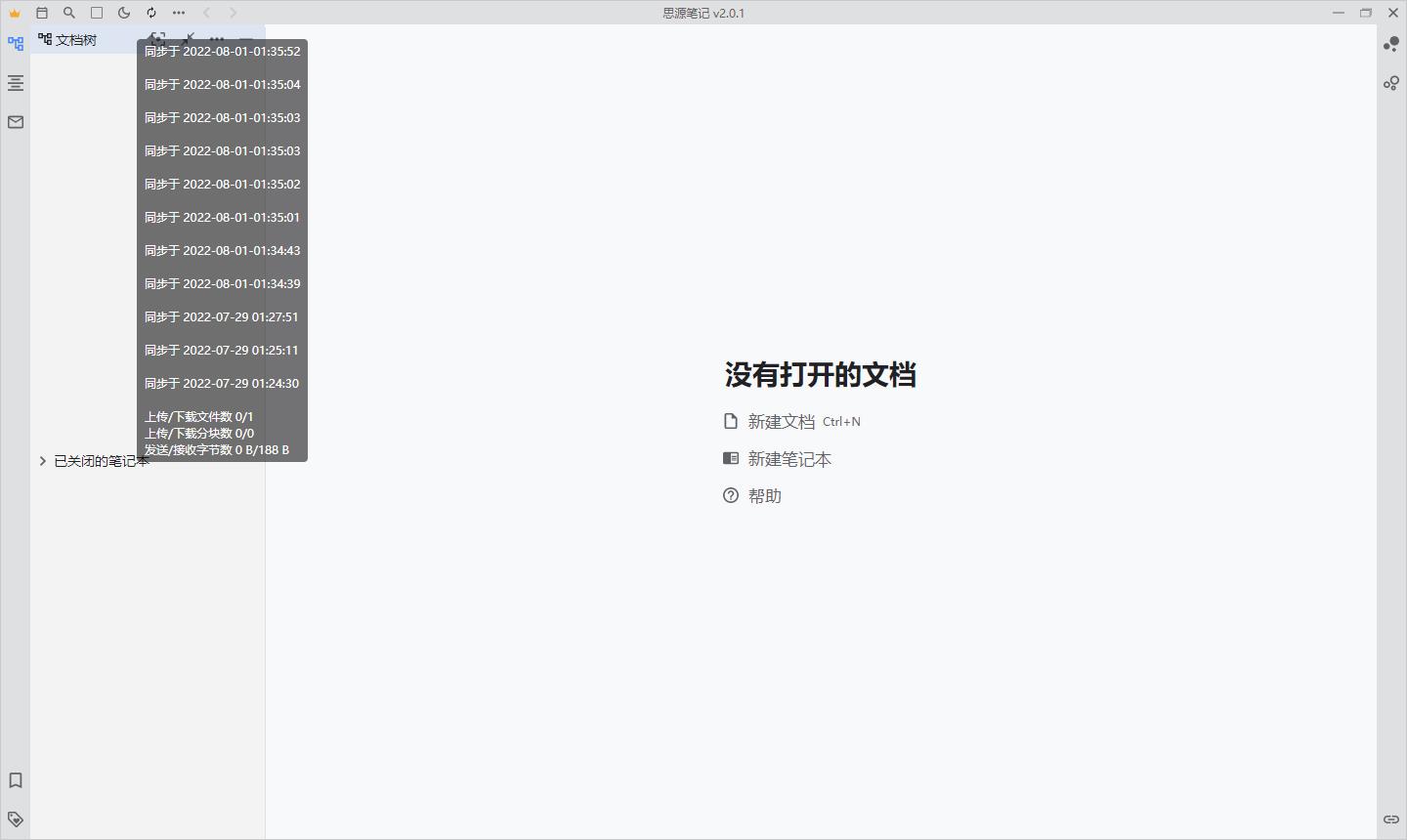1407x840 pixels.
Task: Open the toolbar more-options menu
Action: [x=178, y=13]
